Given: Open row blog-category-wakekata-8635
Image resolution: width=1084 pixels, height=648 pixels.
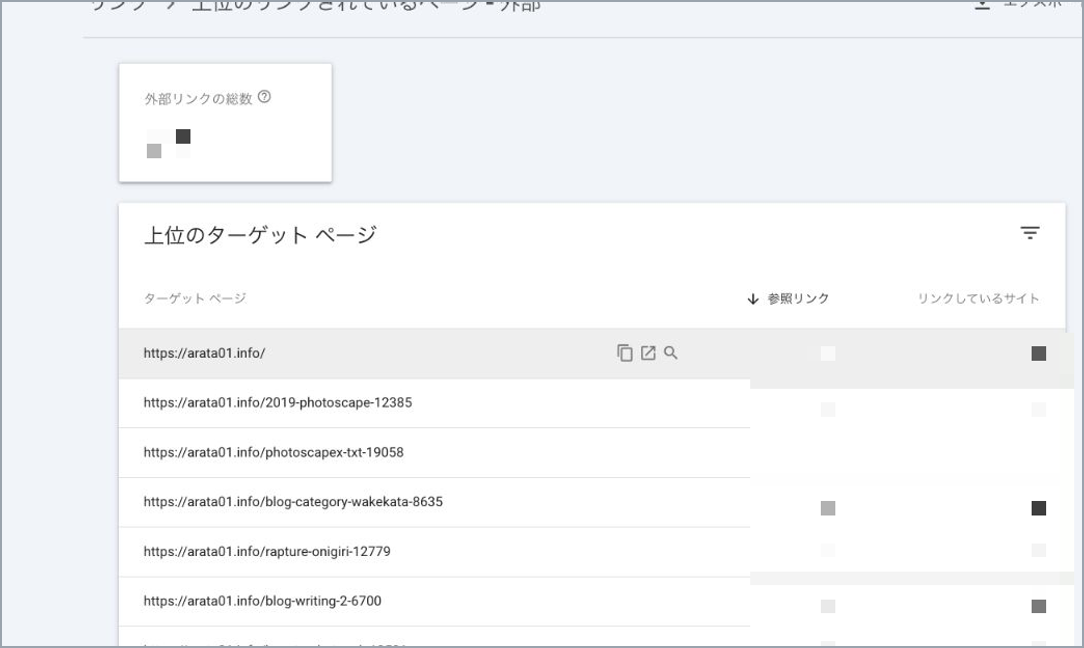Looking at the screenshot, I should (592, 502).
